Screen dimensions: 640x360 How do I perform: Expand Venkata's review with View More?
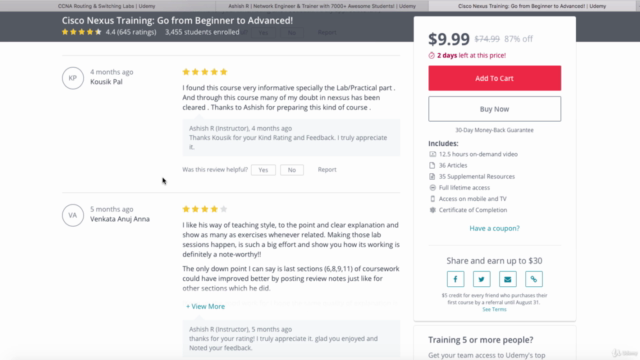[x=205, y=306]
